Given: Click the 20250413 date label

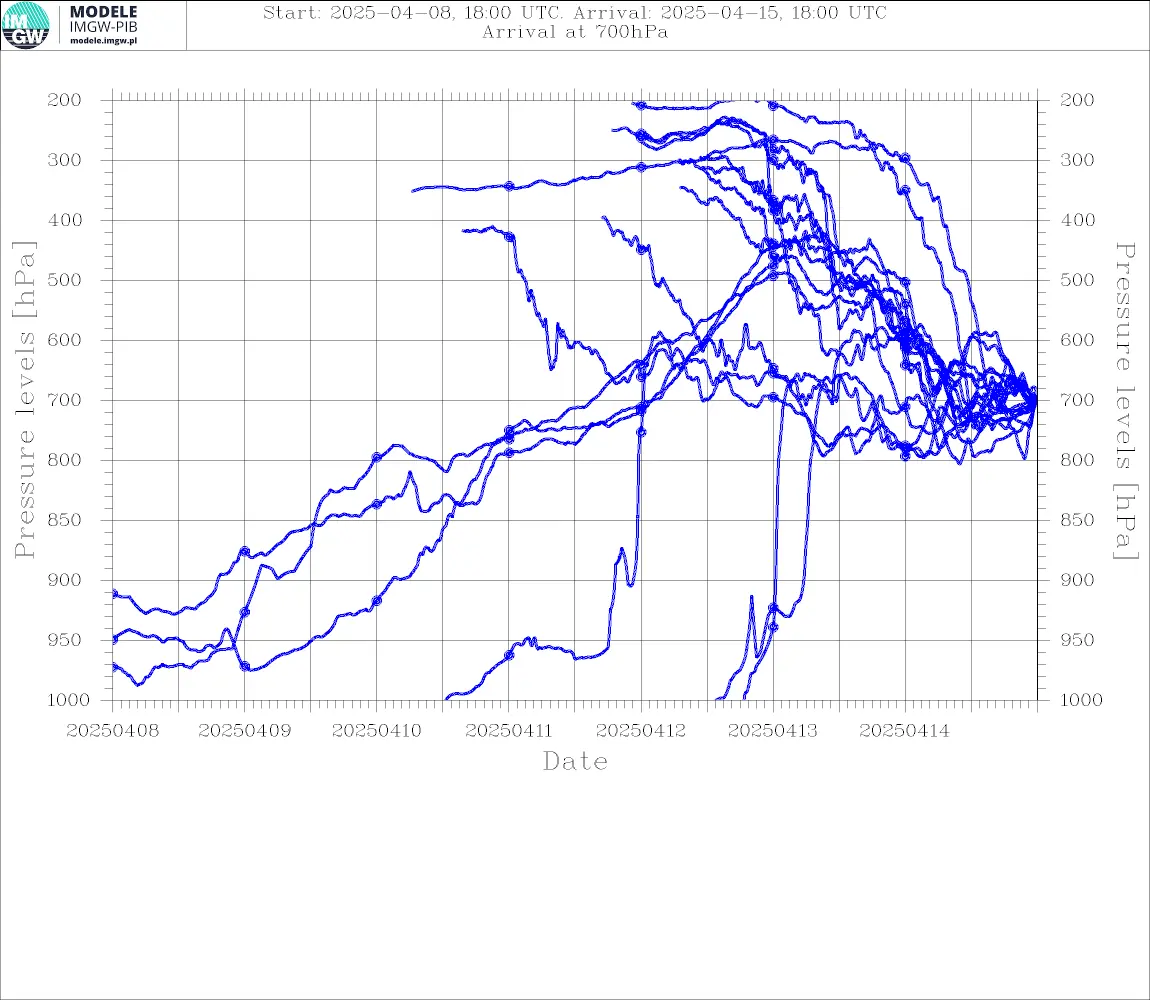Looking at the screenshot, I should (x=773, y=731).
